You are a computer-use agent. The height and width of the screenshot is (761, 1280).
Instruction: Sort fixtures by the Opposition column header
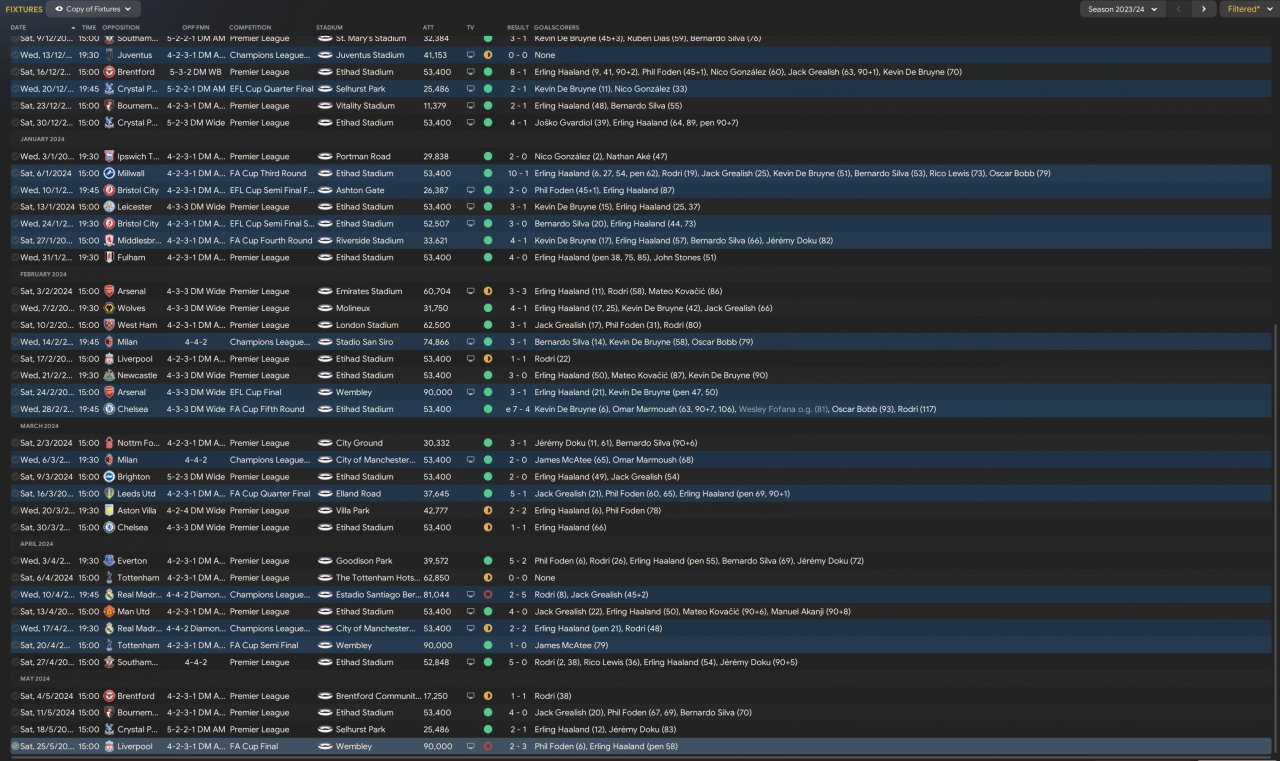point(121,27)
